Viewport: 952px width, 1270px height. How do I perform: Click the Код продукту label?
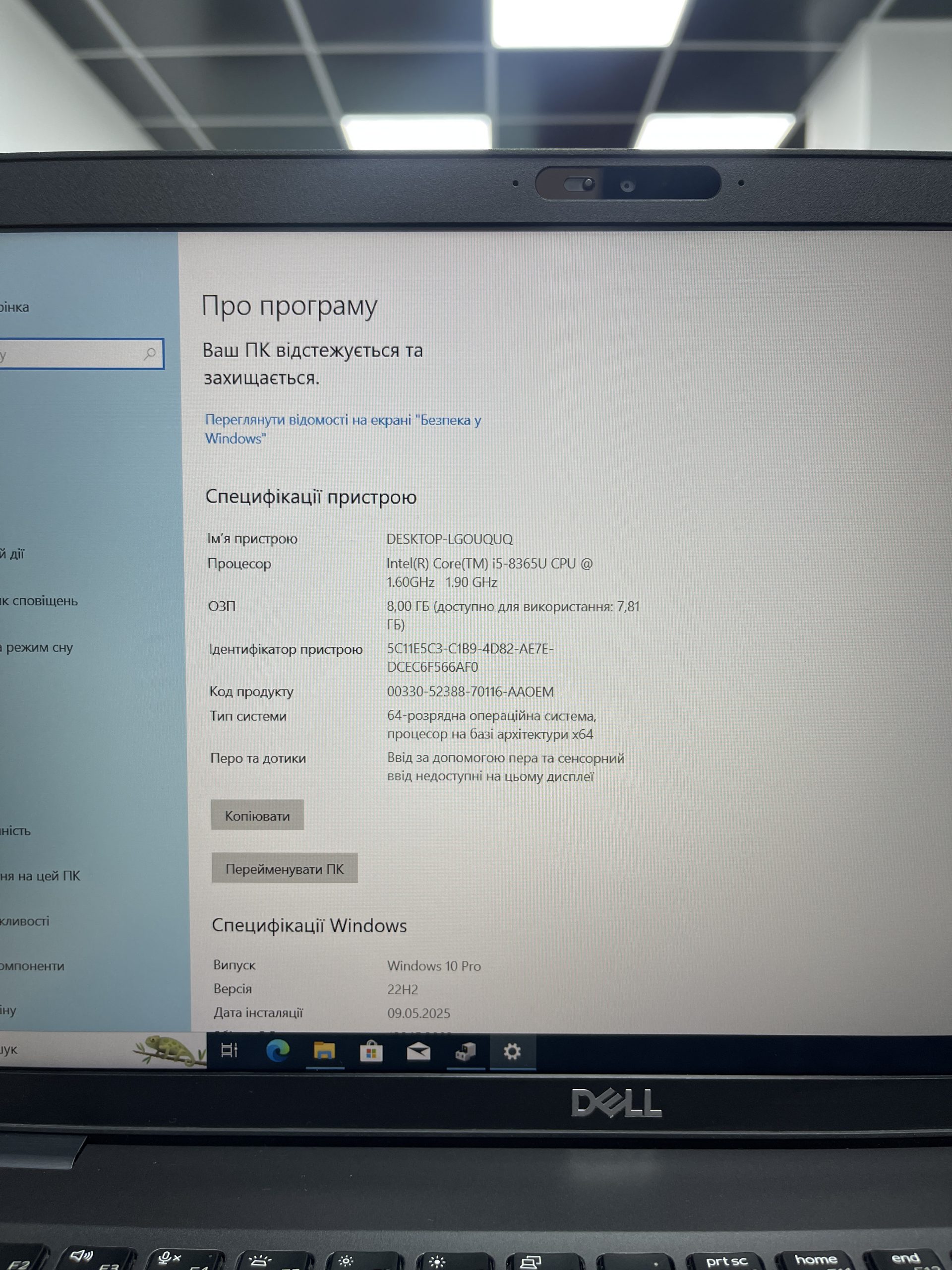coord(251,692)
